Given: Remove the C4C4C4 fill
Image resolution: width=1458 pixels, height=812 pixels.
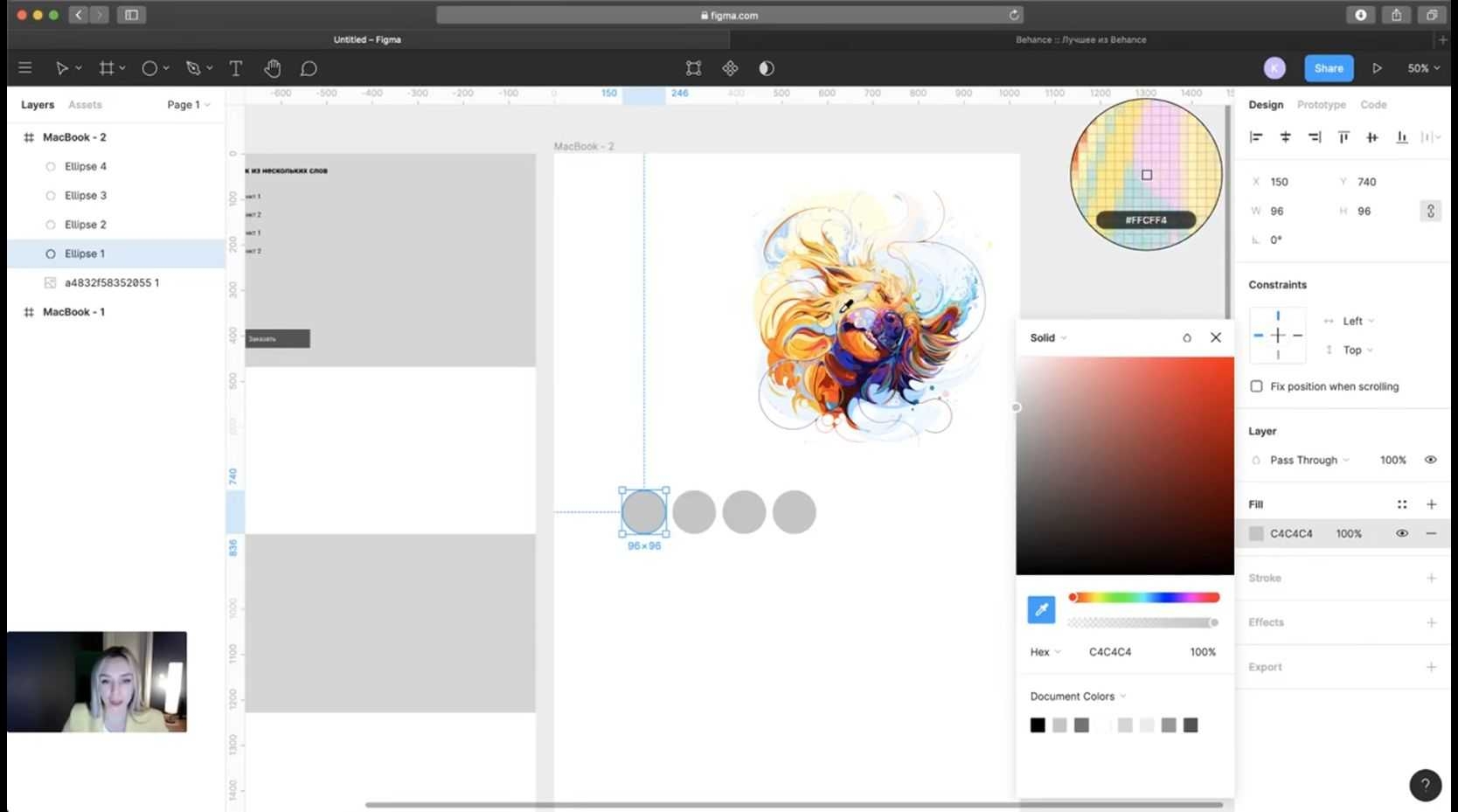Looking at the screenshot, I should 1431,533.
